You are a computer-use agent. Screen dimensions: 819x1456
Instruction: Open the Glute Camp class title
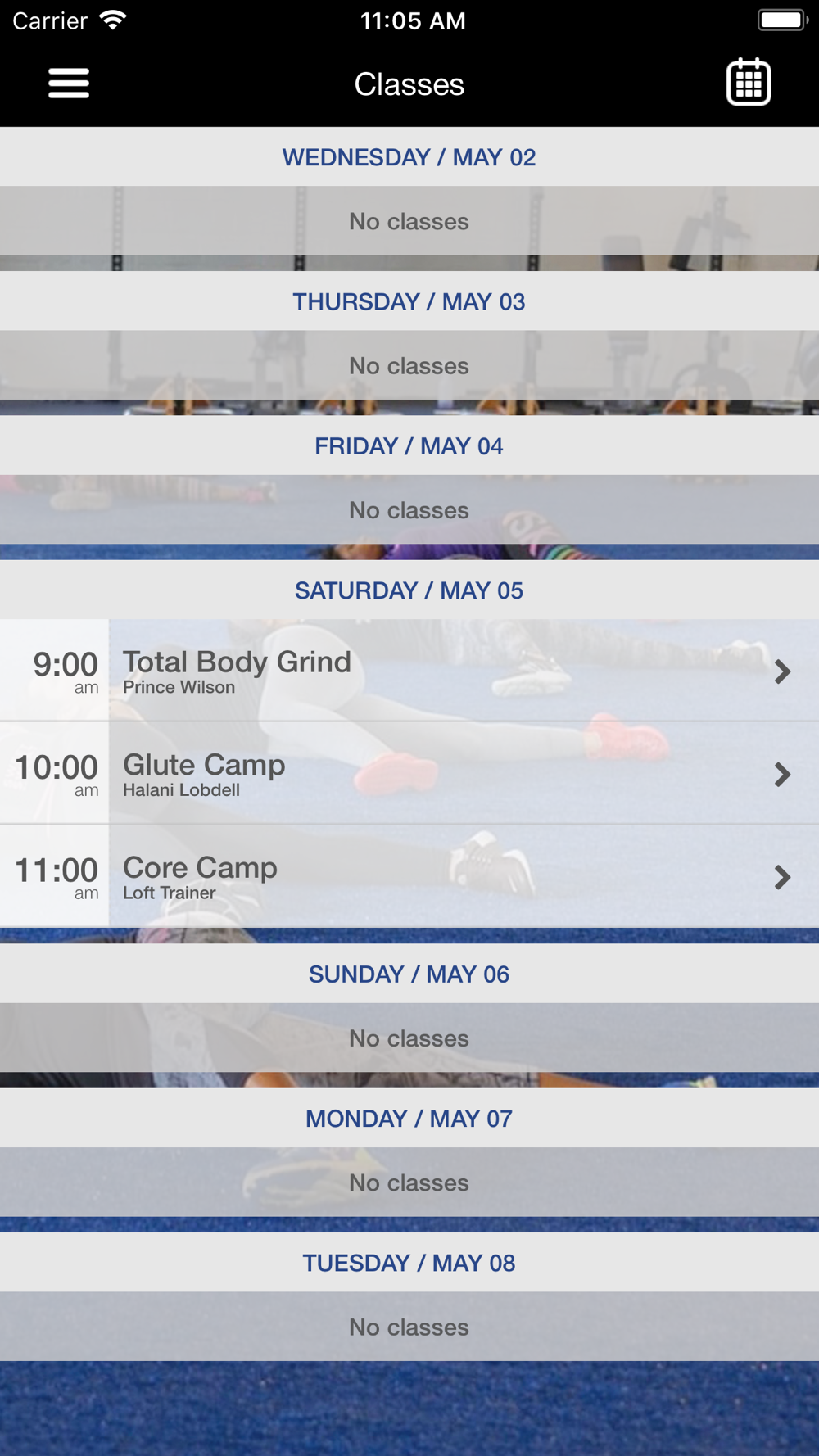[204, 765]
